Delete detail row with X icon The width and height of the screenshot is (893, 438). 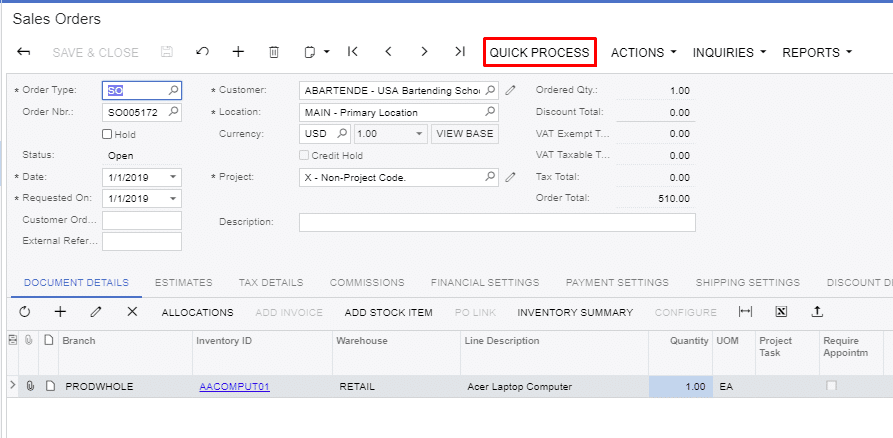pos(132,312)
